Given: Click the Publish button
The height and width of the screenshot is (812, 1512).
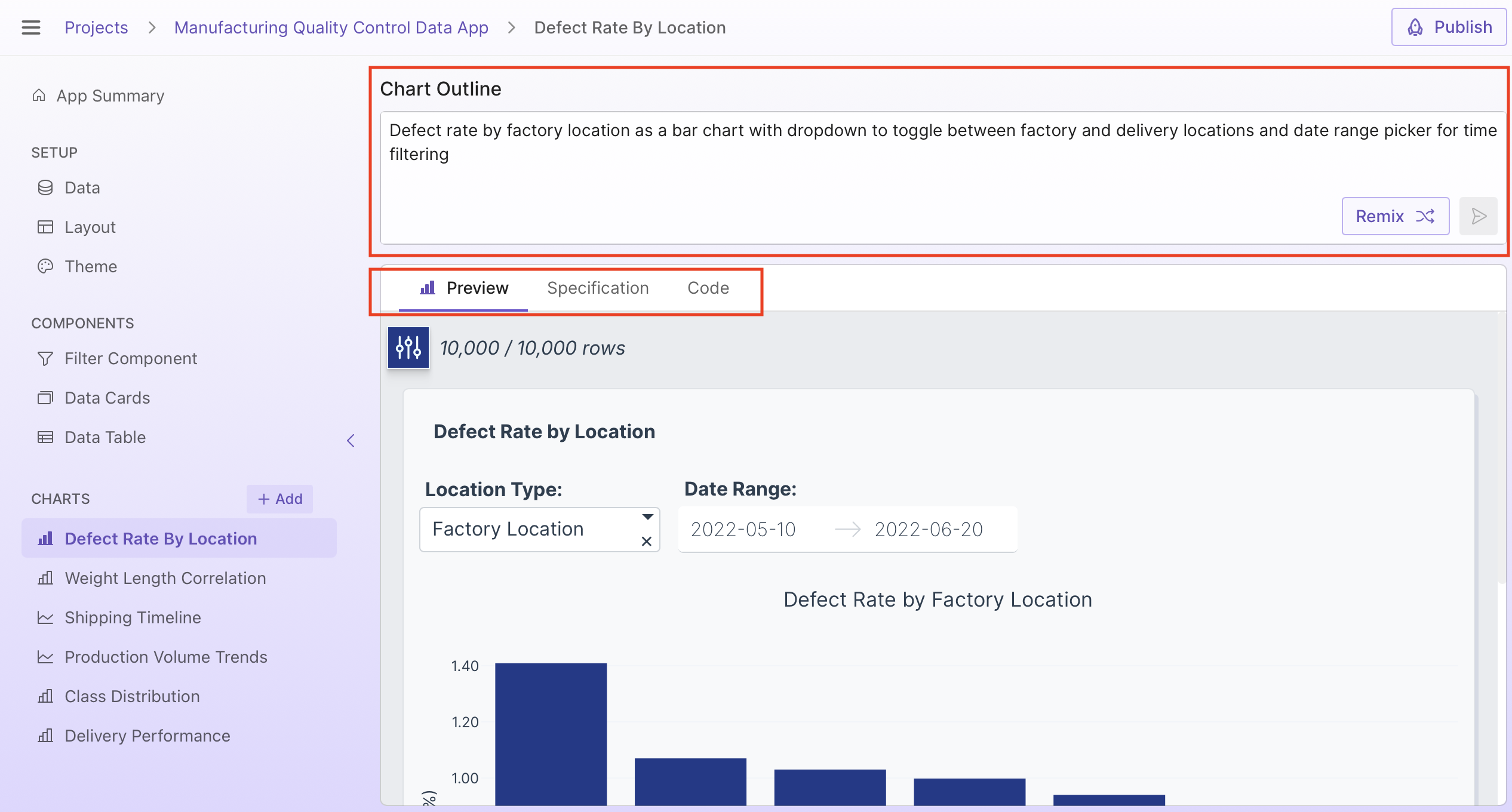Looking at the screenshot, I should [x=1449, y=27].
